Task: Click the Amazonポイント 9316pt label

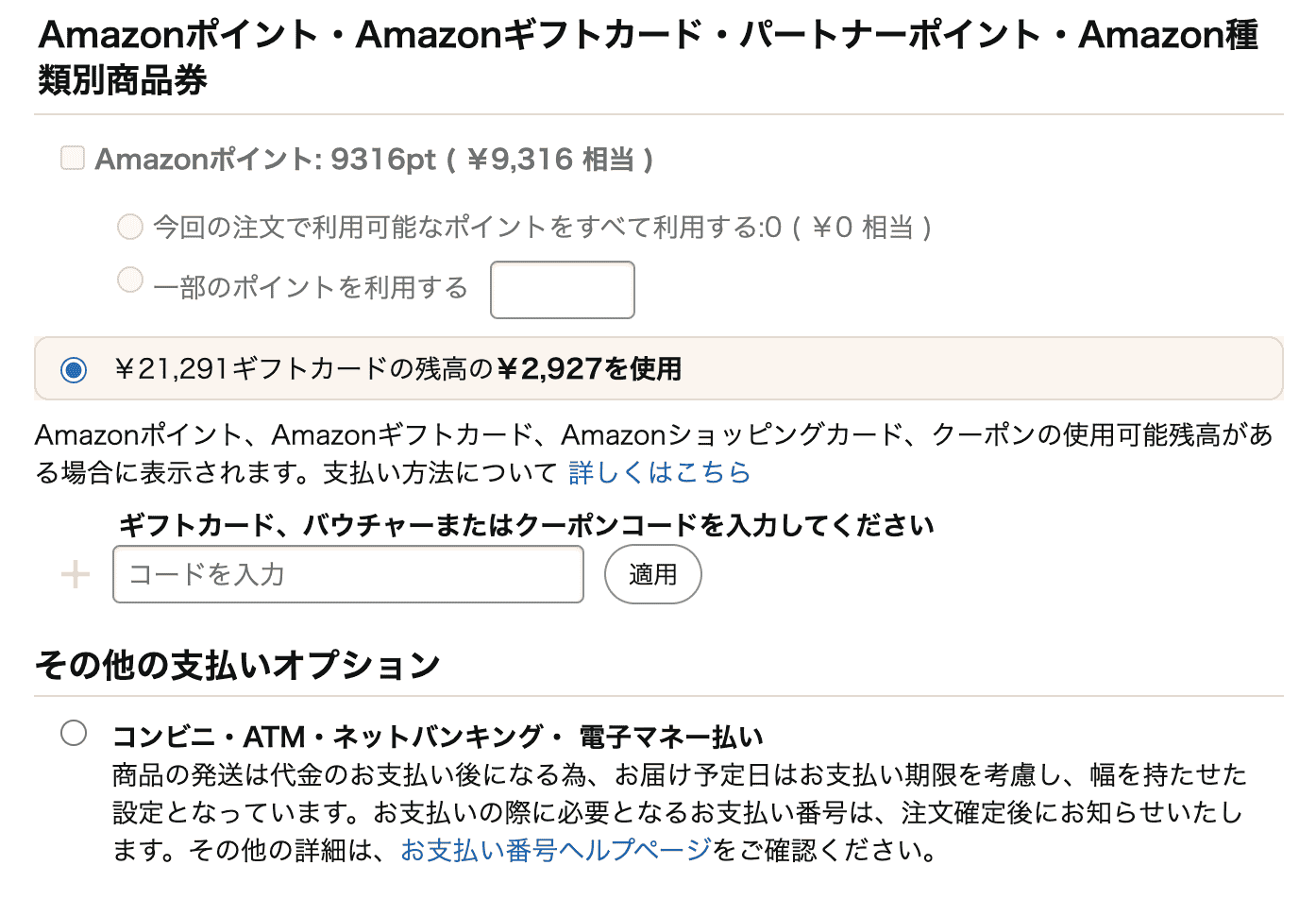Action: pyautogui.click(x=373, y=158)
